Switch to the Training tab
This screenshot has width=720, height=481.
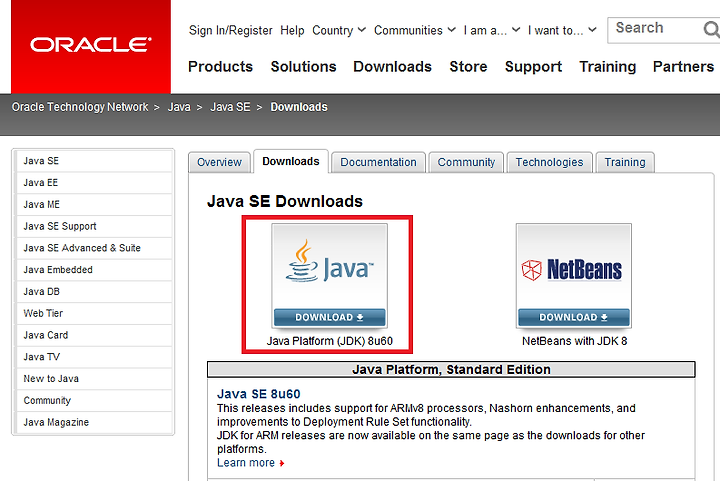[x=625, y=162]
